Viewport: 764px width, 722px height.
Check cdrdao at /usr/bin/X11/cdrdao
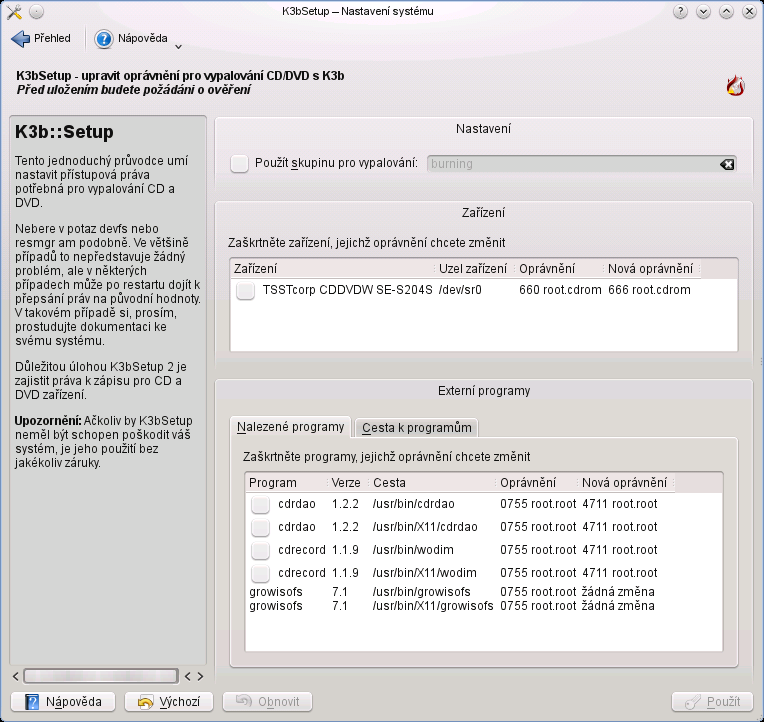pos(260,527)
